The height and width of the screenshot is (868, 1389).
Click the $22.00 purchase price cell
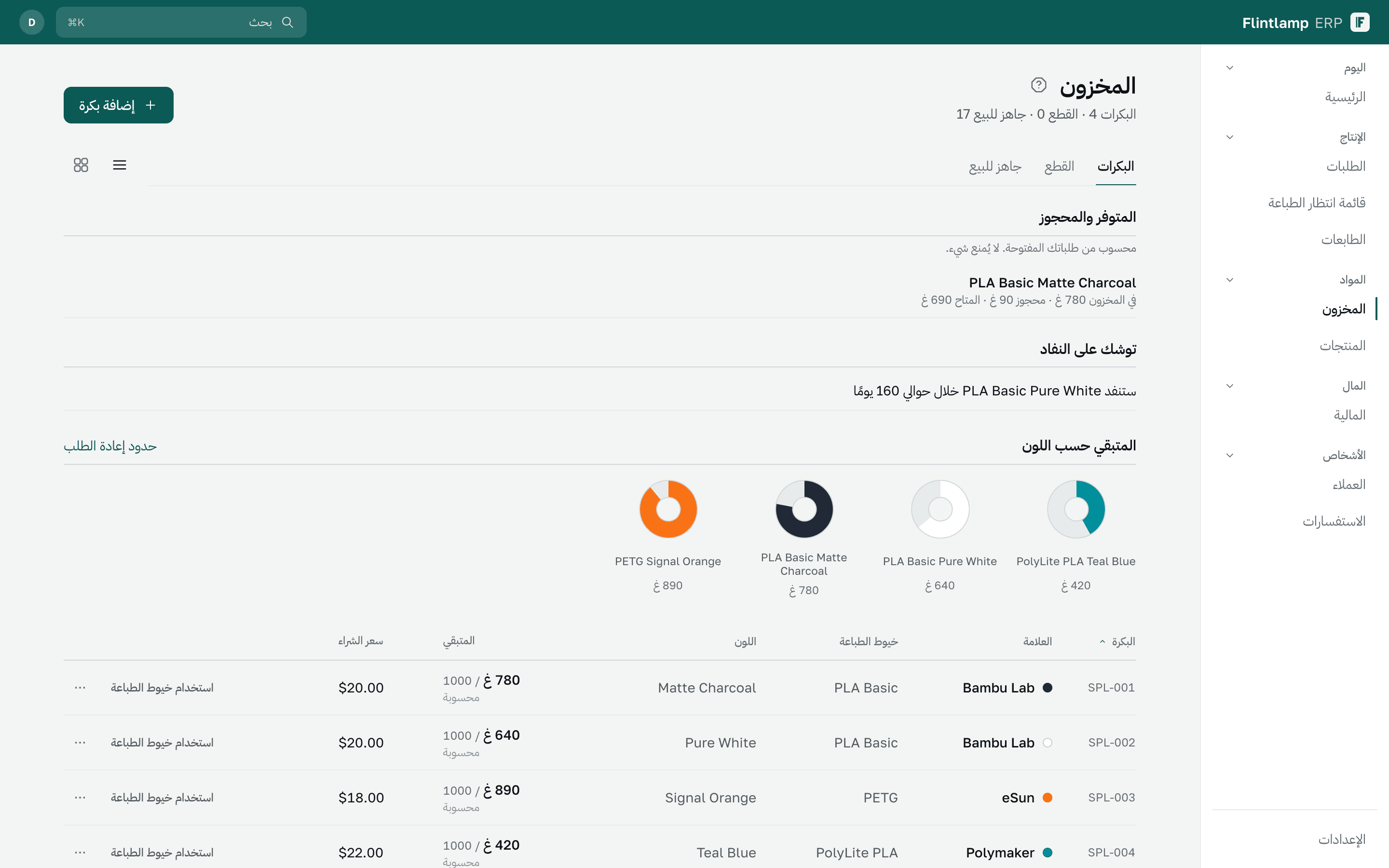coord(361,853)
